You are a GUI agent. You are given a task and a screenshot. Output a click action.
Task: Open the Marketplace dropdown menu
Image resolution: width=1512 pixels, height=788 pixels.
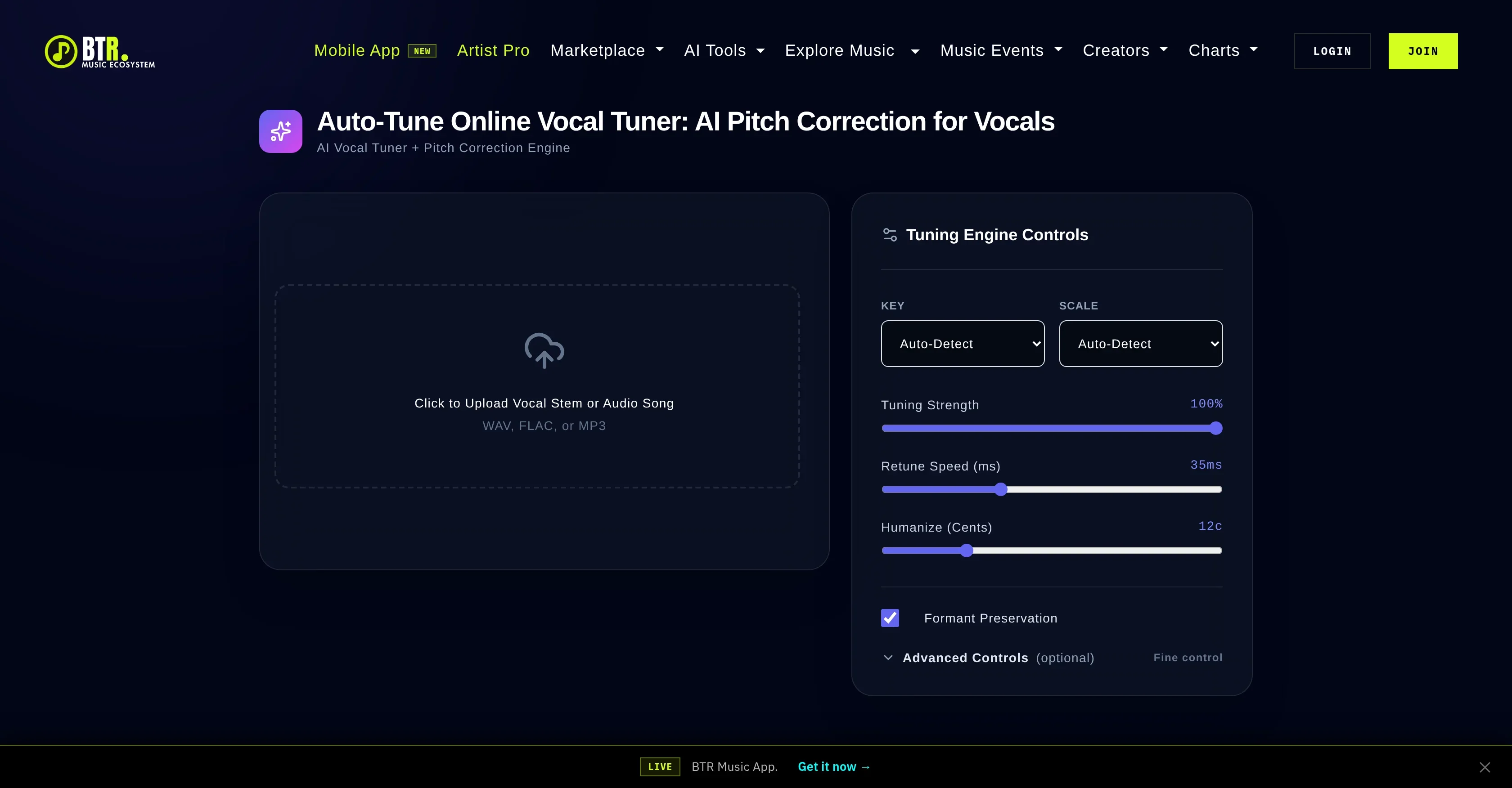pyautogui.click(x=607, y=50)
